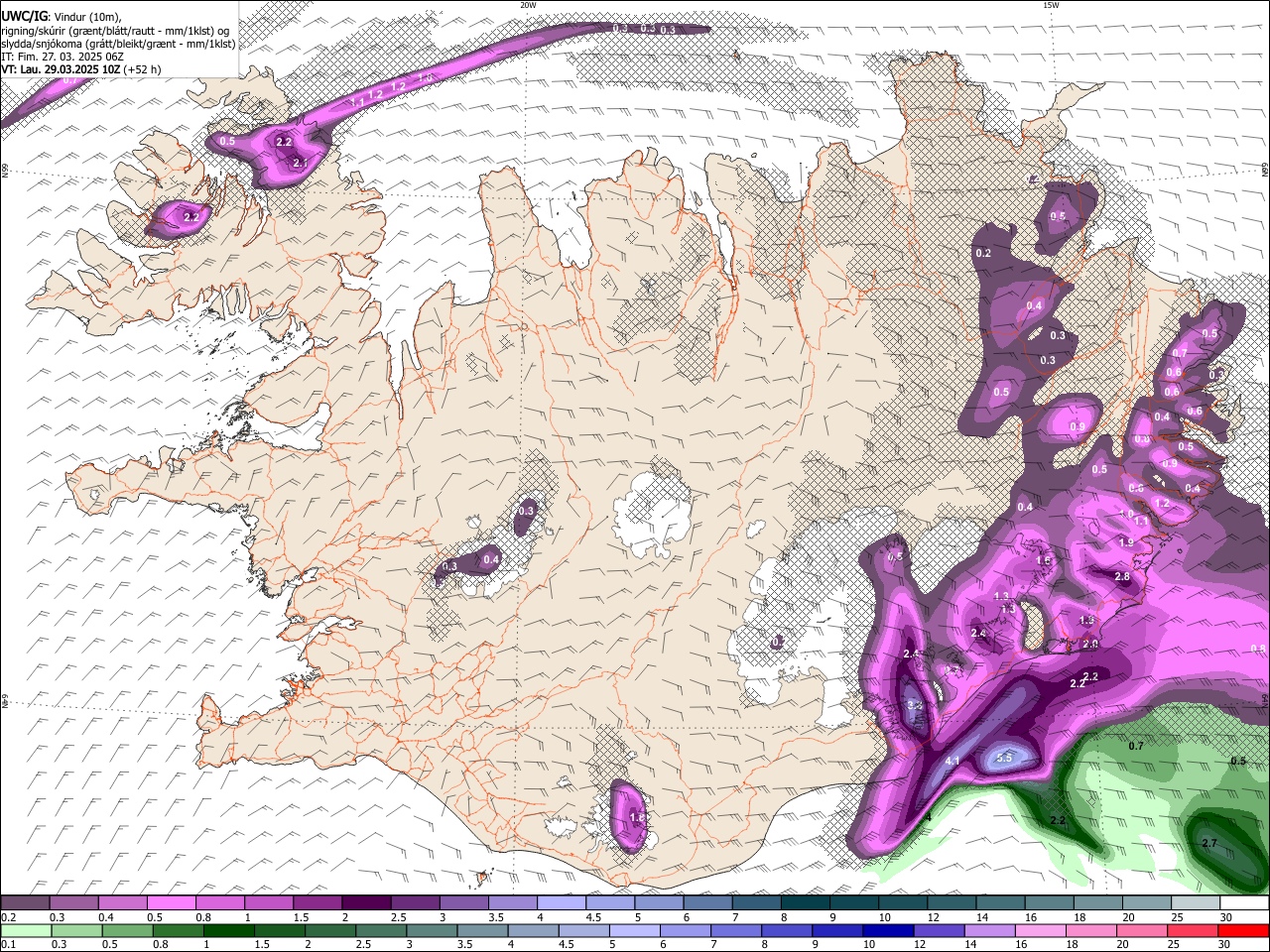The width and height of the screenshot is (1270, 952).
Task: Select top-row darkest purple swatch between 2 and 2.5
Action: click(365, 902)
